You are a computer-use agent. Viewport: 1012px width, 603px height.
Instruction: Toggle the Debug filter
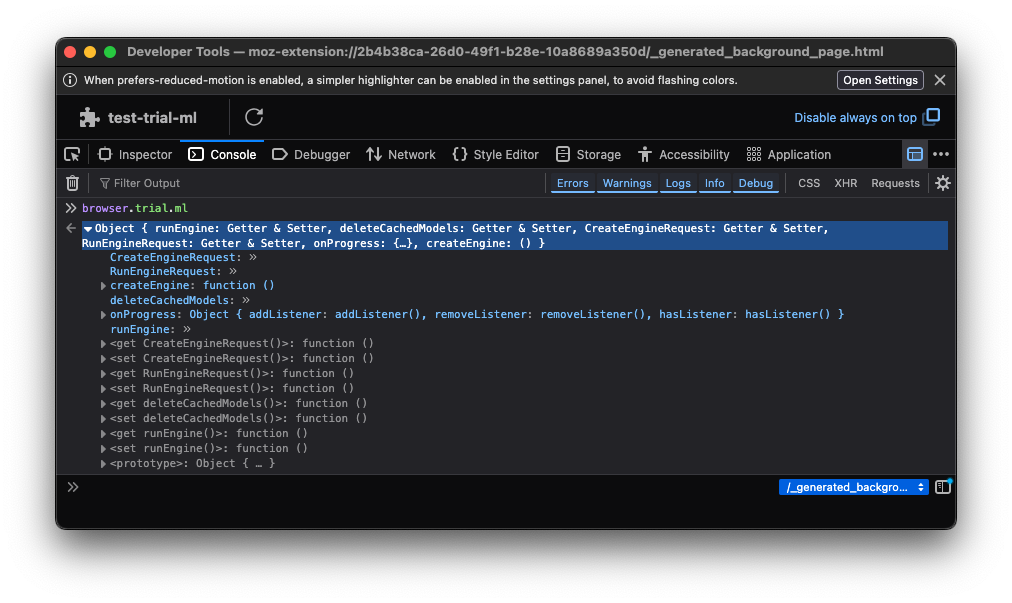pyautogui.click(x=755, y=183)
